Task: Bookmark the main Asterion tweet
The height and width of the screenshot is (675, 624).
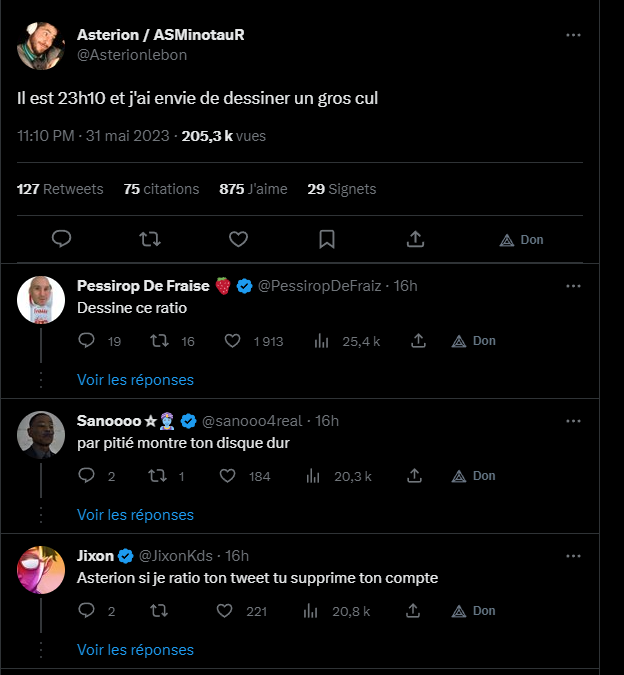Action: [x=327, y=240]
